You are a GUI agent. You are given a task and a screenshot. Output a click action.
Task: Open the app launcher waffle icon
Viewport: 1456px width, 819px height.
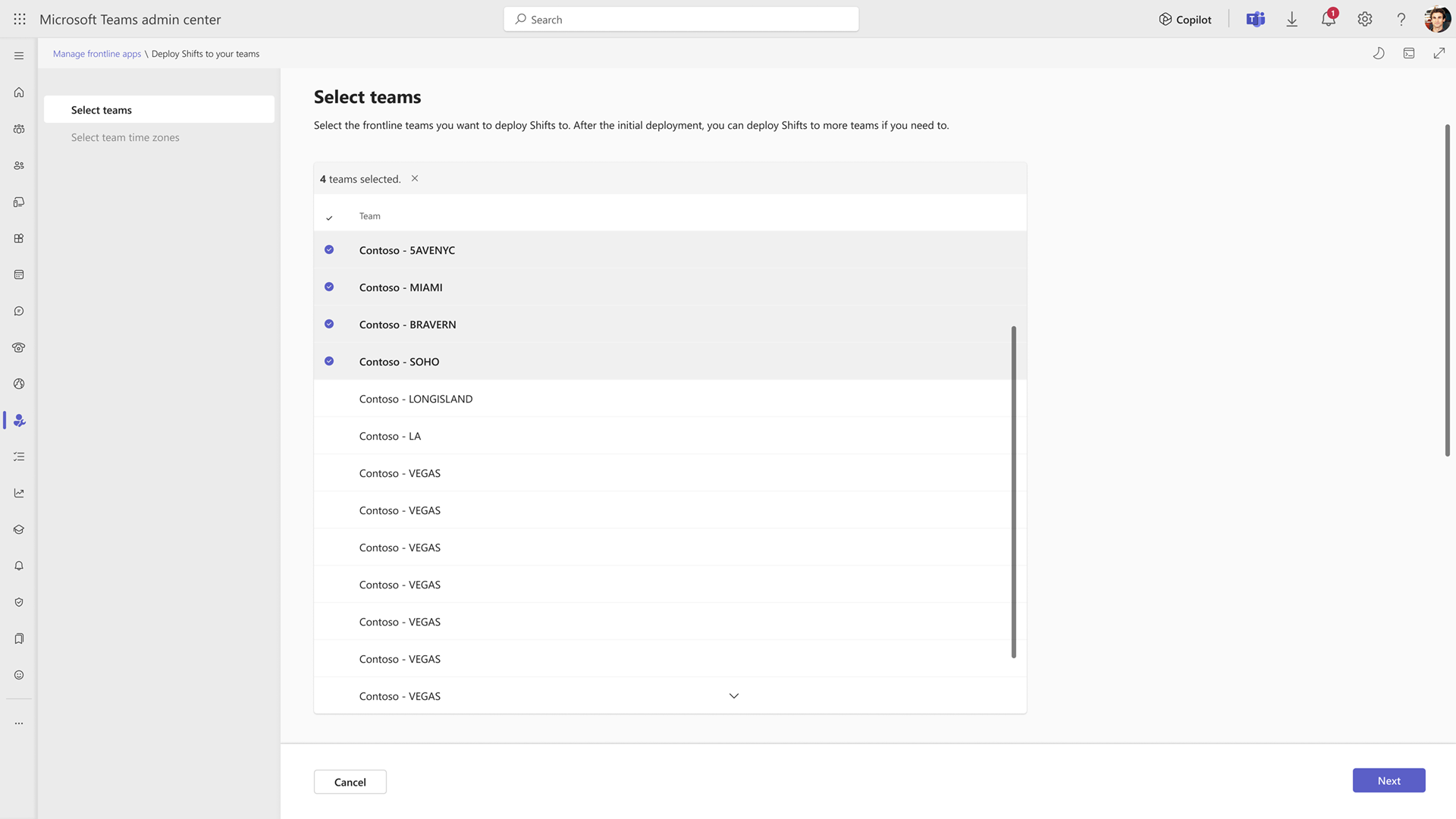pyautogui.click(x=20, y=20)
